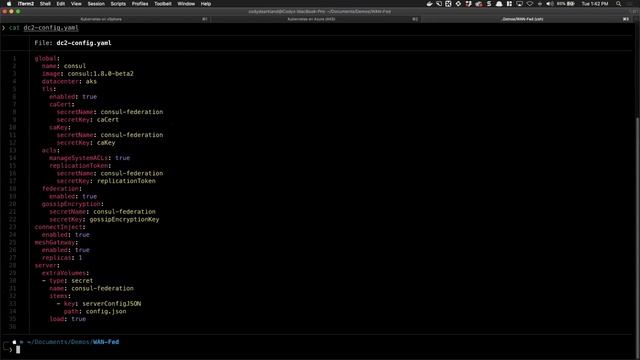Screen dimensions: 640x360
Task: Open the Scripts menu
Action: (118, 4)
